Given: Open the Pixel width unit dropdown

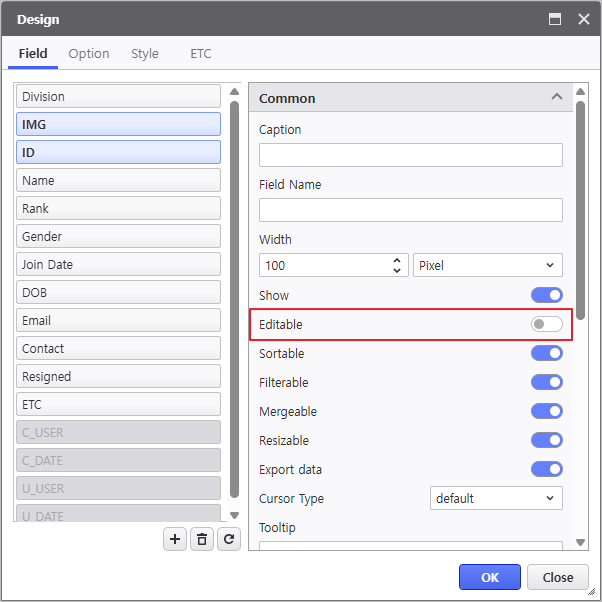Looking at the screenshot, I should (487, 265).
